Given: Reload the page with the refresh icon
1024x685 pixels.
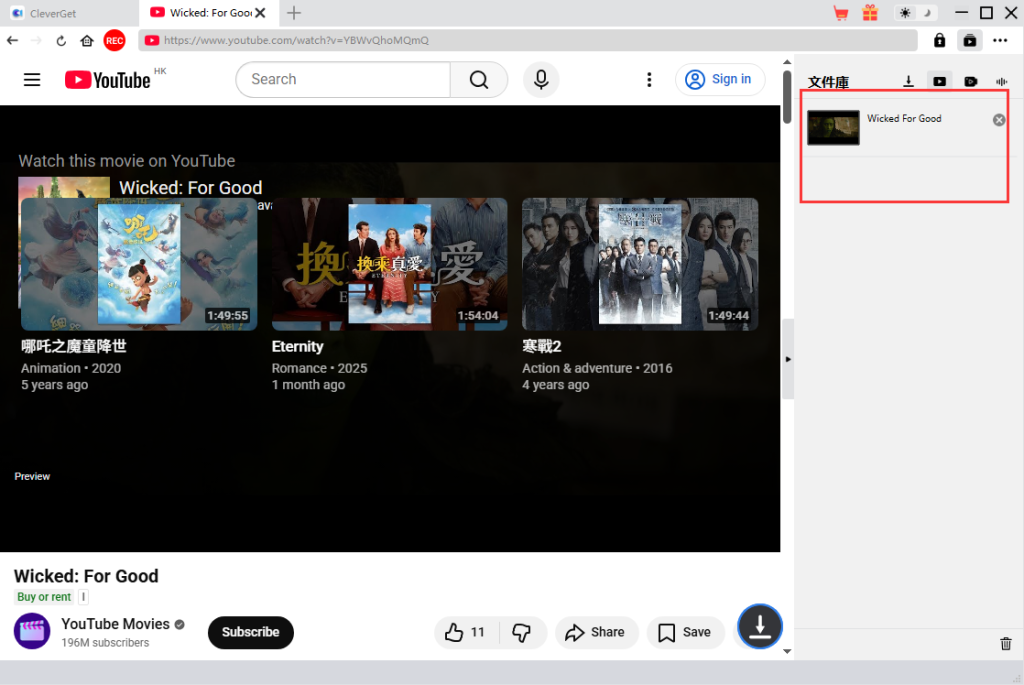Looking at the screenshot, I should tap(61, 40).
